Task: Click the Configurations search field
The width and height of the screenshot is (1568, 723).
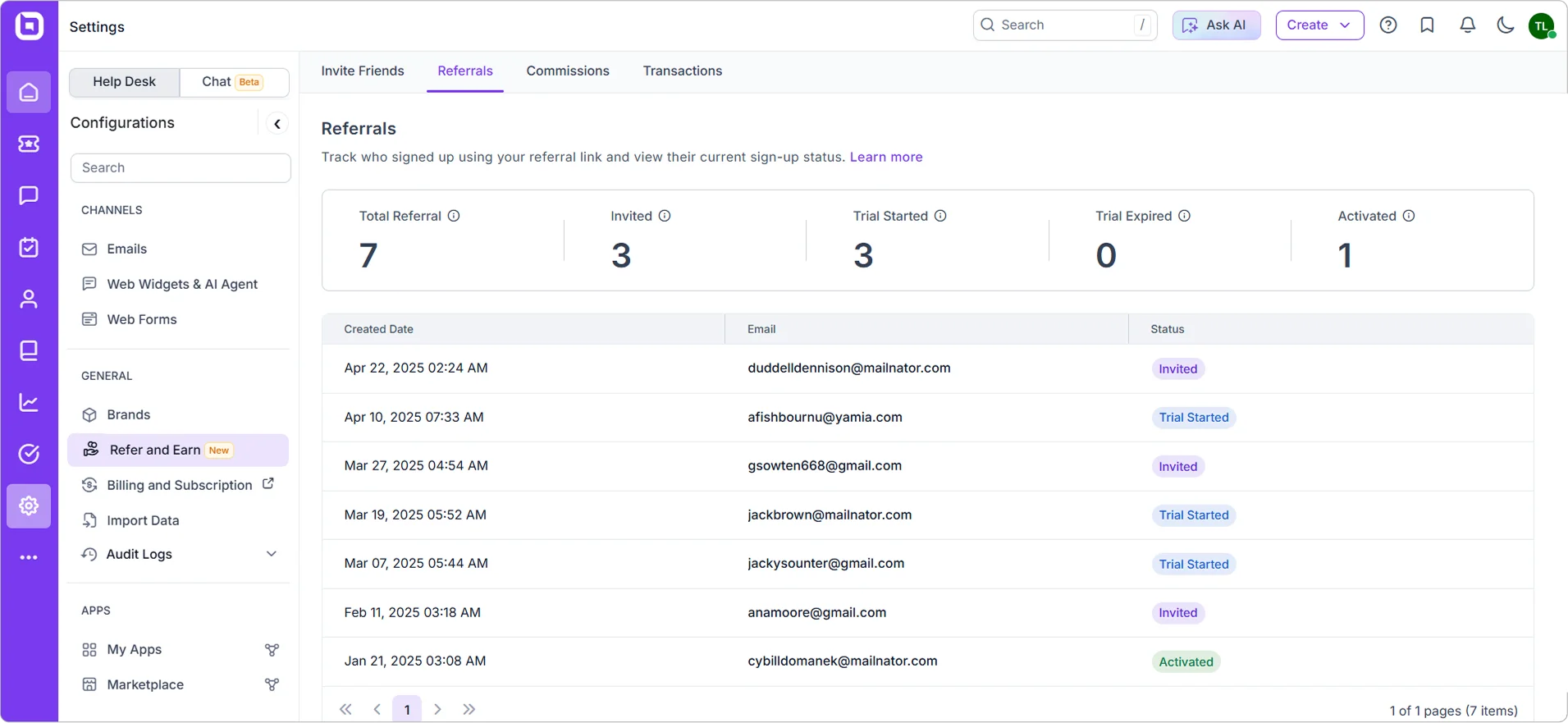Action: [x=181, y=168]
